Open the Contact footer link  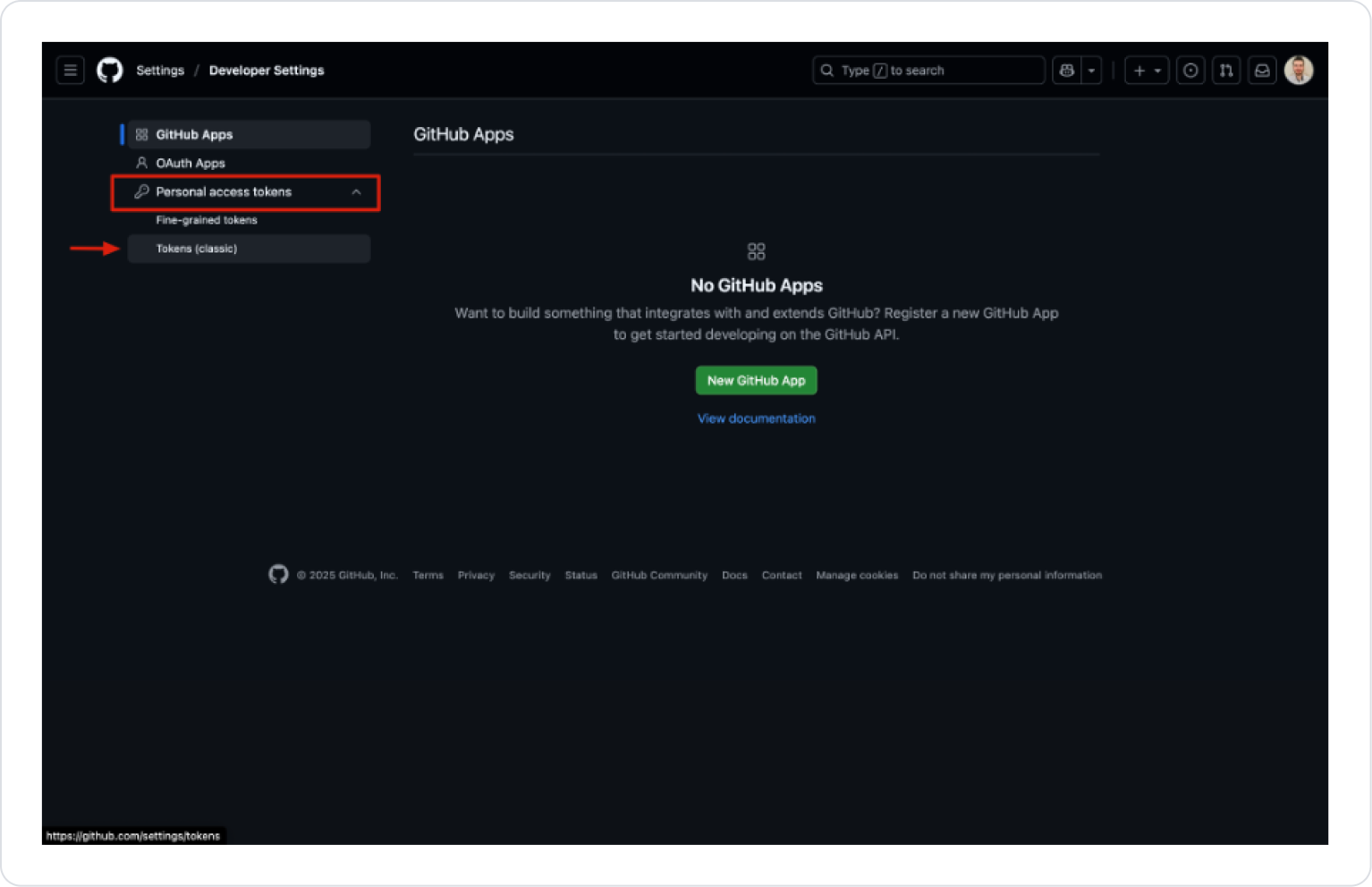(782, 575)
